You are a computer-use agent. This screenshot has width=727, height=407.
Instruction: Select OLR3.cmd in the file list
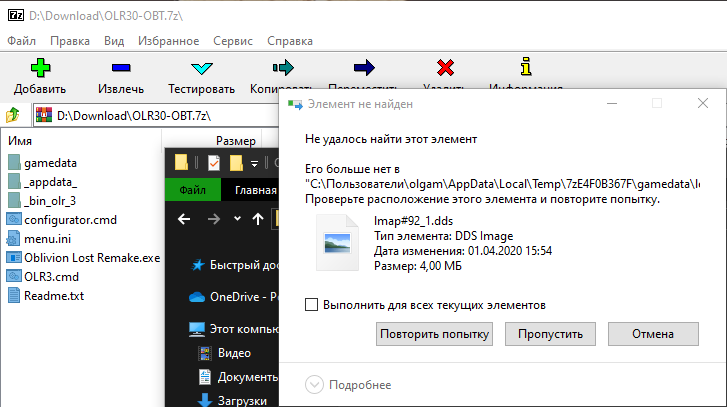coord(43,277)
